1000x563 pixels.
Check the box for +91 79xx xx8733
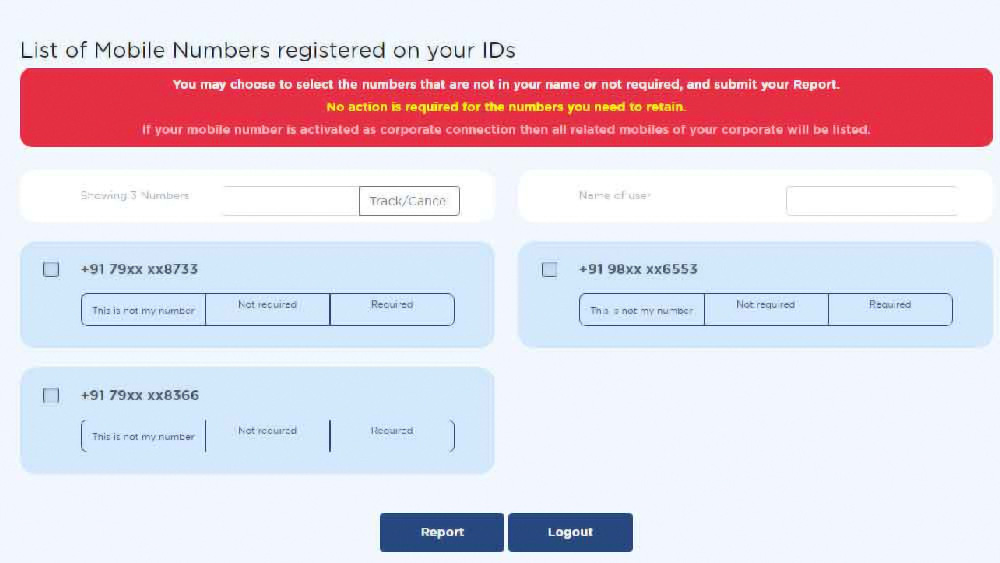51,269
